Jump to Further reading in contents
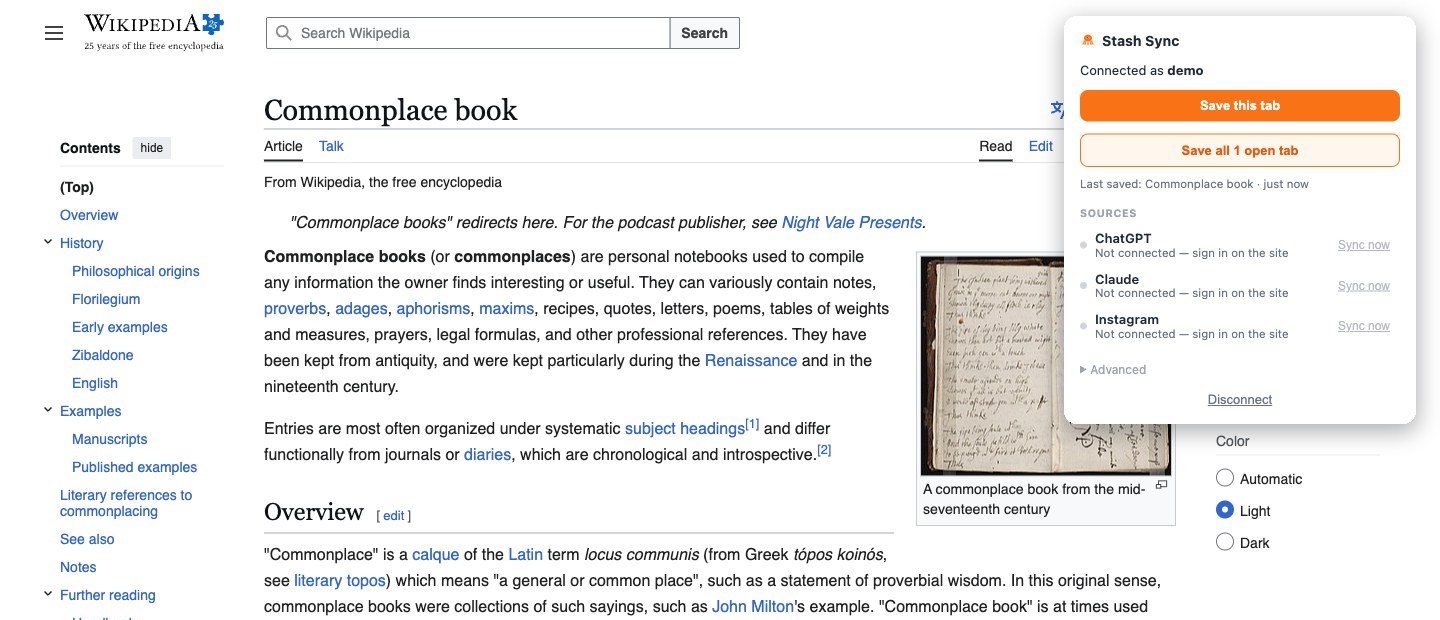Image resolution: width=1440 pixels, height=620 pixels. tap(108, 595)
